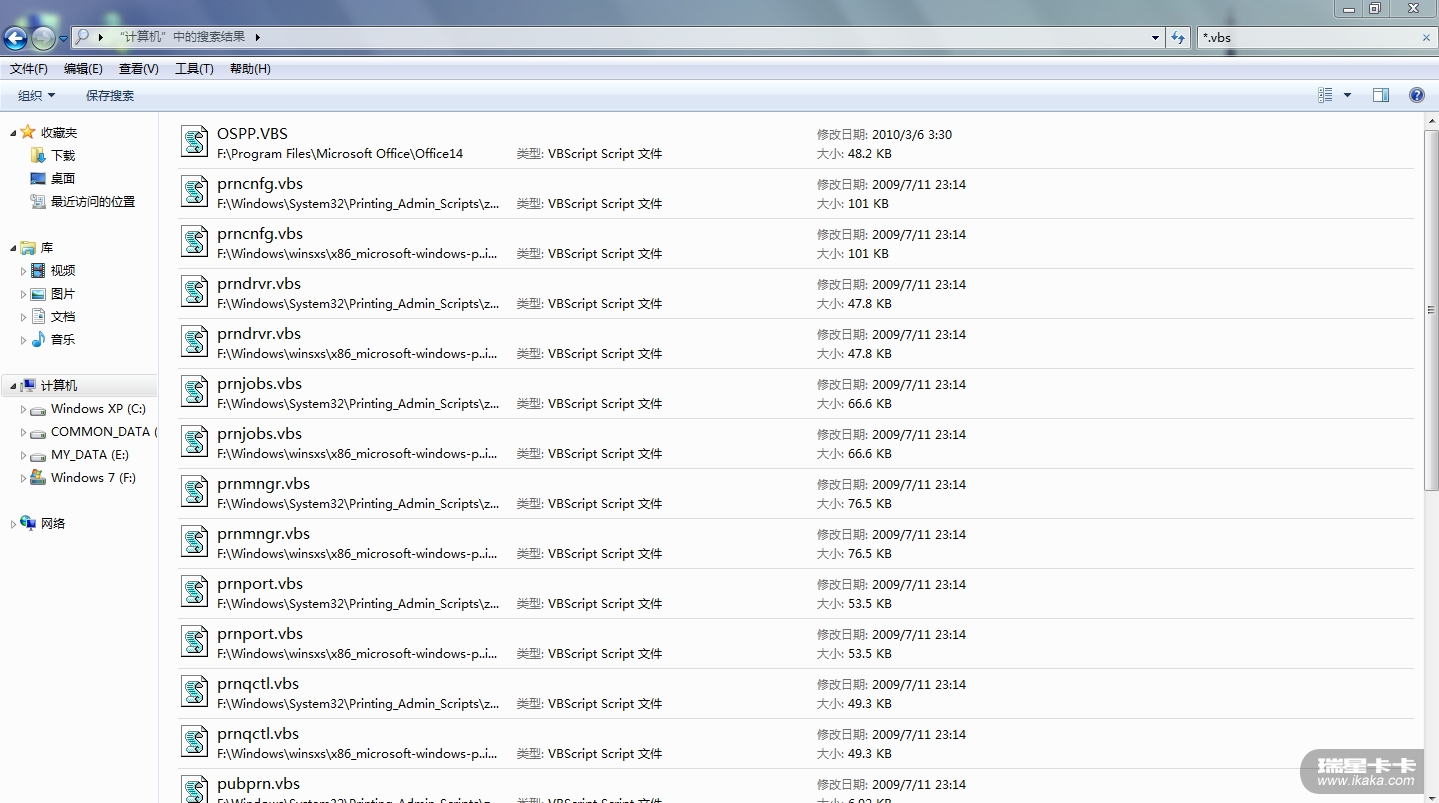The height and width of the screenshot is (803, 1439).
Task: Expand the 音乐 library node
Action: tap(24, 340)
